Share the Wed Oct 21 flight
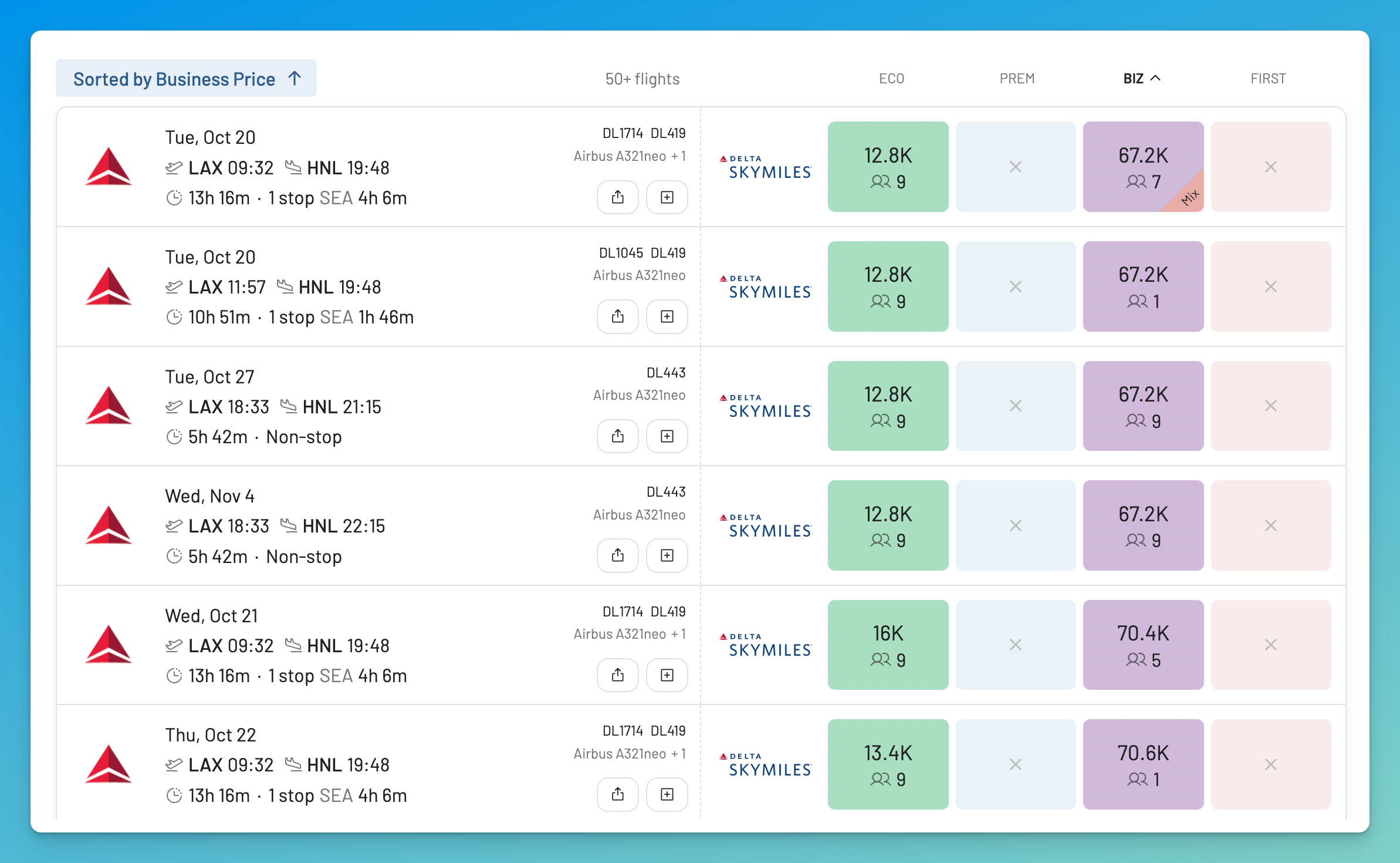This screenshot has width=1400, height=863. coord(617,675)
